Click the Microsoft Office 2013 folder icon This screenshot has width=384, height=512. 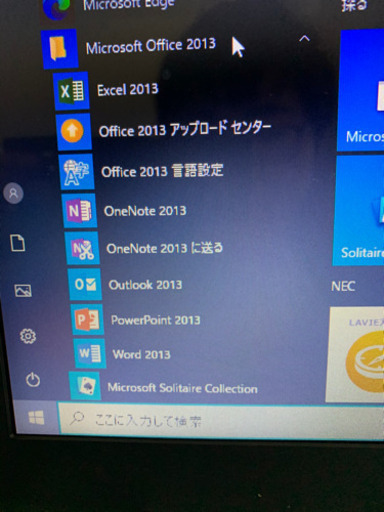59,49
